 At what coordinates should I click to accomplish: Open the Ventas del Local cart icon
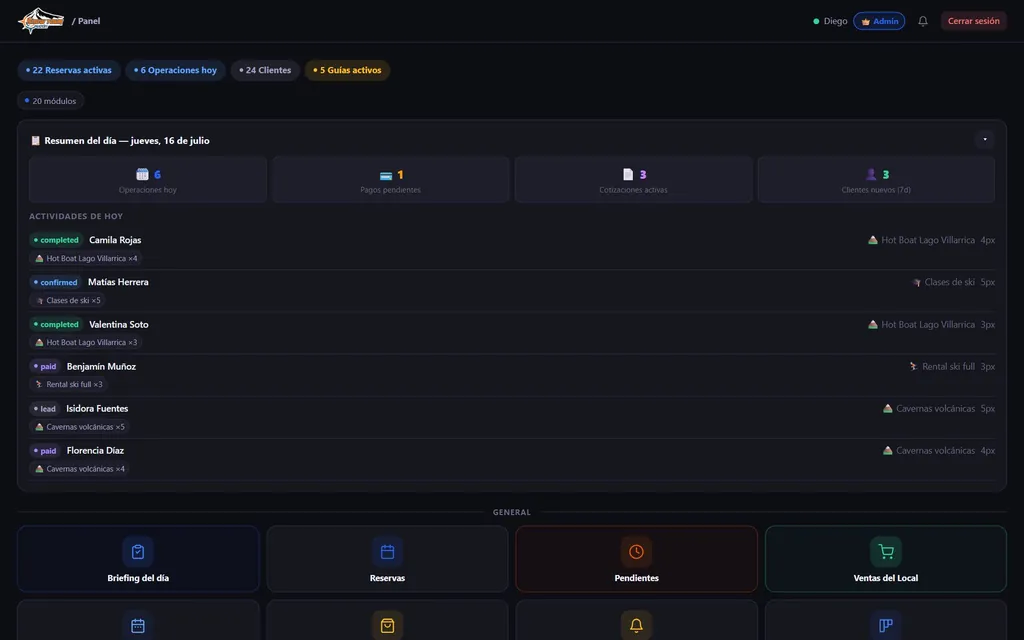886,552
